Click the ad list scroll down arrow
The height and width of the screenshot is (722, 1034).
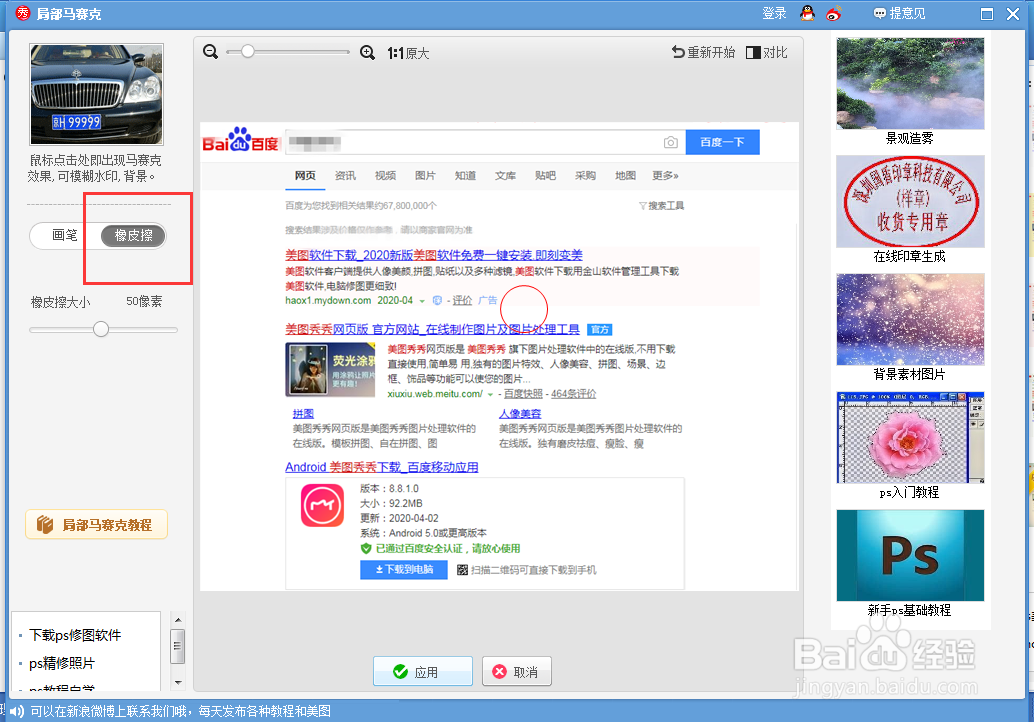tap(177, 682)
